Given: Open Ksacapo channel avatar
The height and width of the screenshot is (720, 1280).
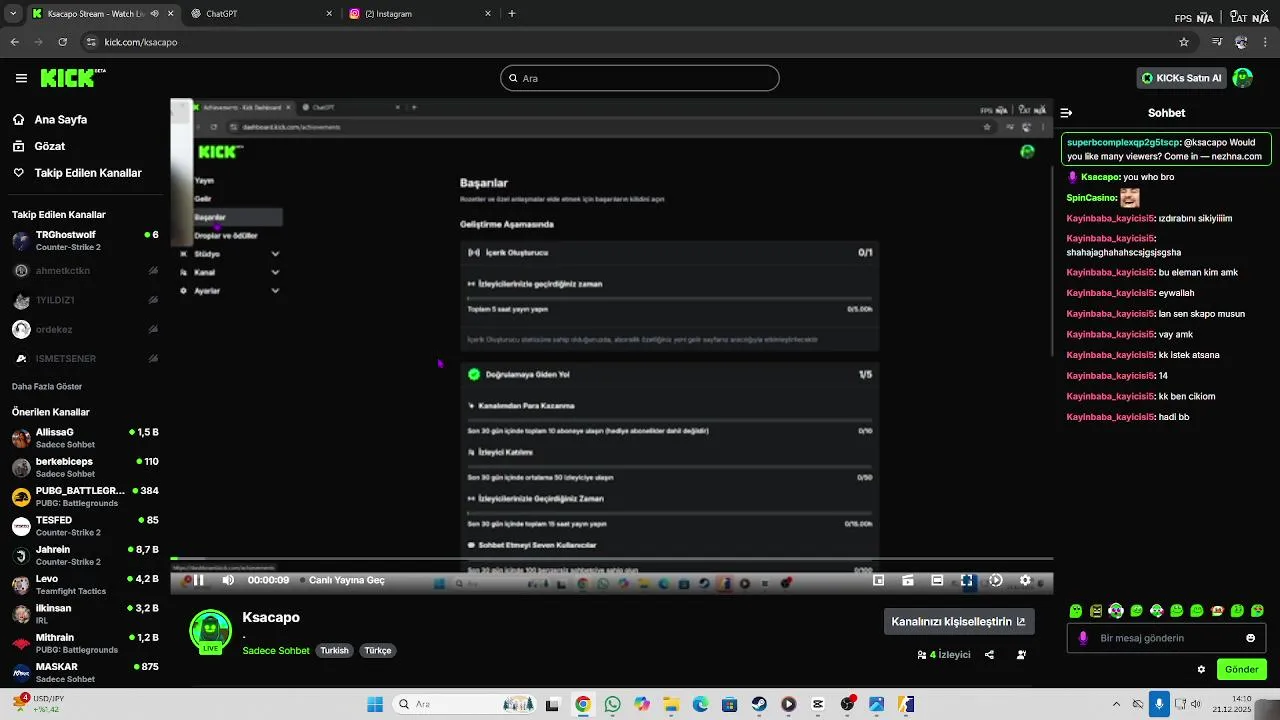Looking at the screenshot, I should 211,631.
